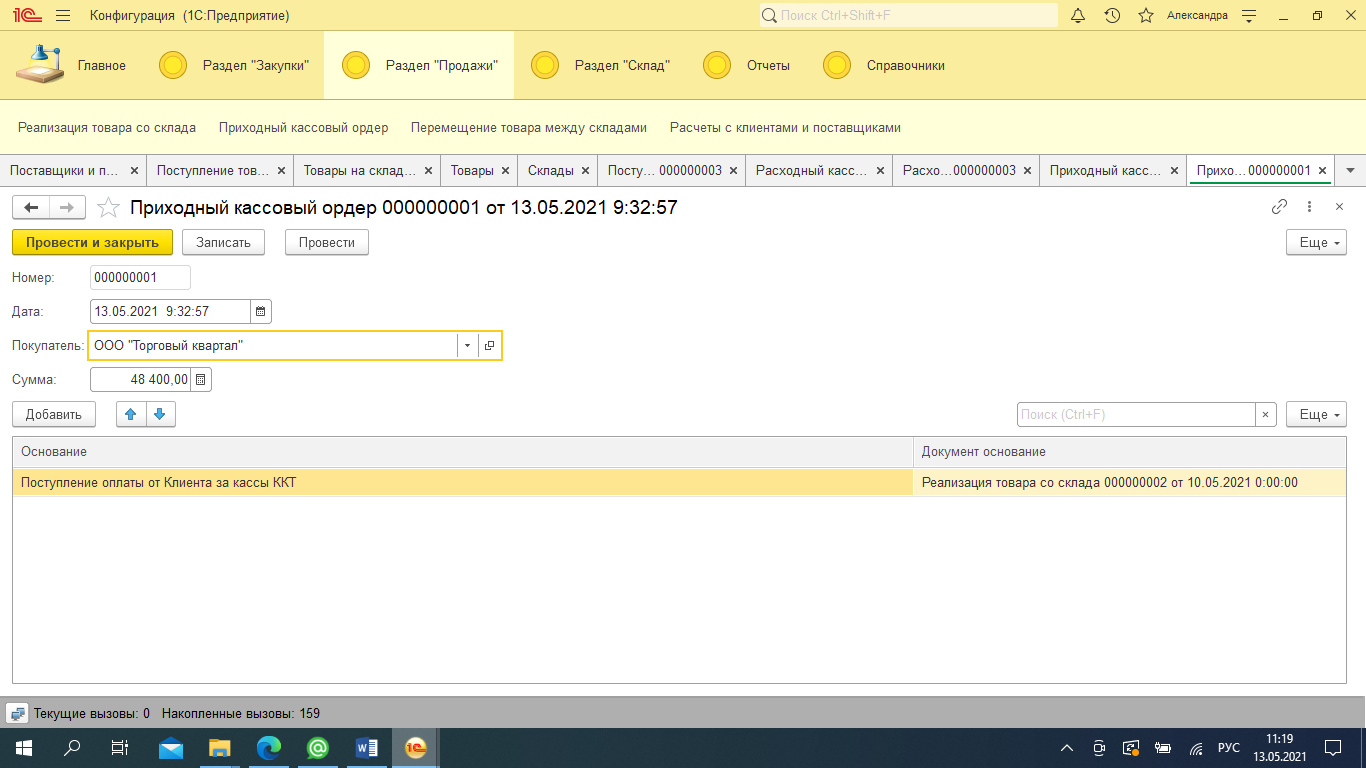Open the selected Покупатель item icon
Image resolution: width=1366 pixels, height=768 pixels.
coord(489,345)
